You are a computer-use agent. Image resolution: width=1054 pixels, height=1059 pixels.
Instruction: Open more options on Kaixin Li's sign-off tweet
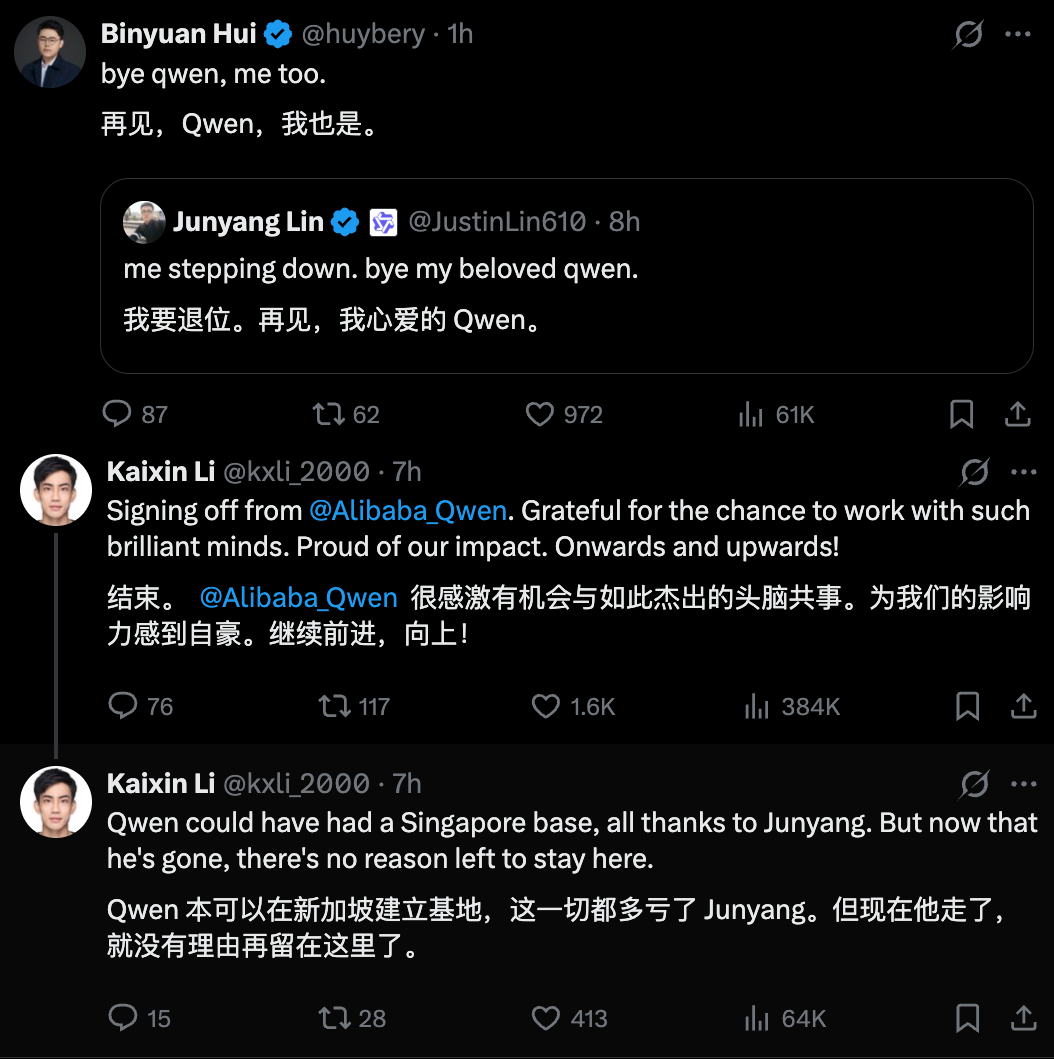click(x=1022, y=472)
